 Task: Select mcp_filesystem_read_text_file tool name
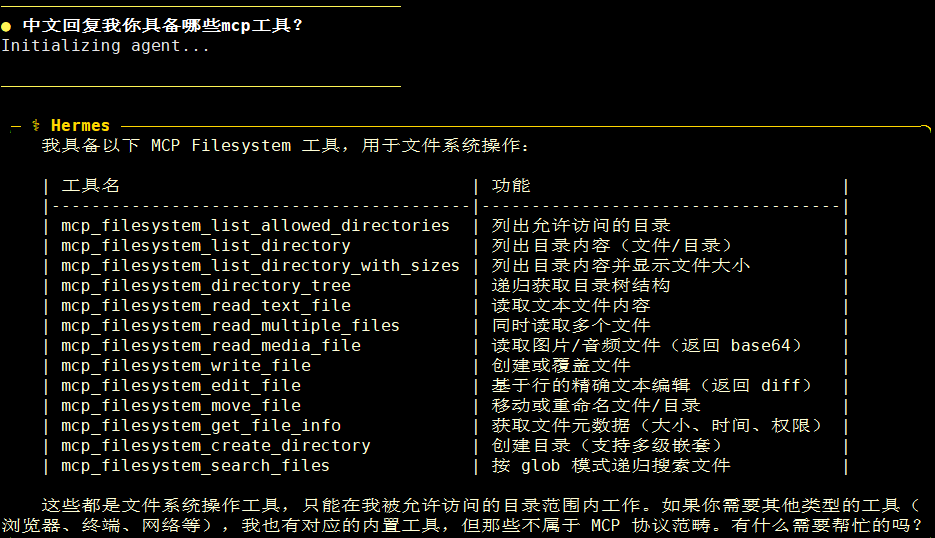(206, 305)
